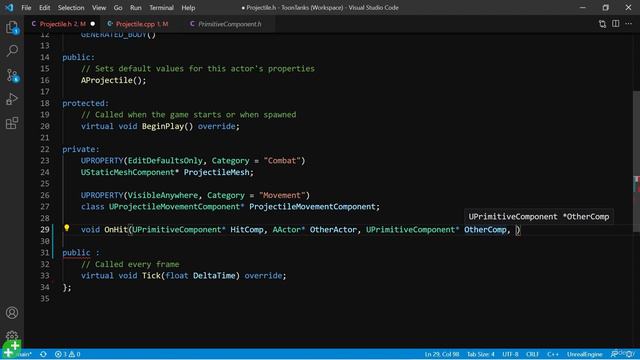Click the editor vertical scrollbar
This screenshot has height=360, width=640.
point(636,161)
